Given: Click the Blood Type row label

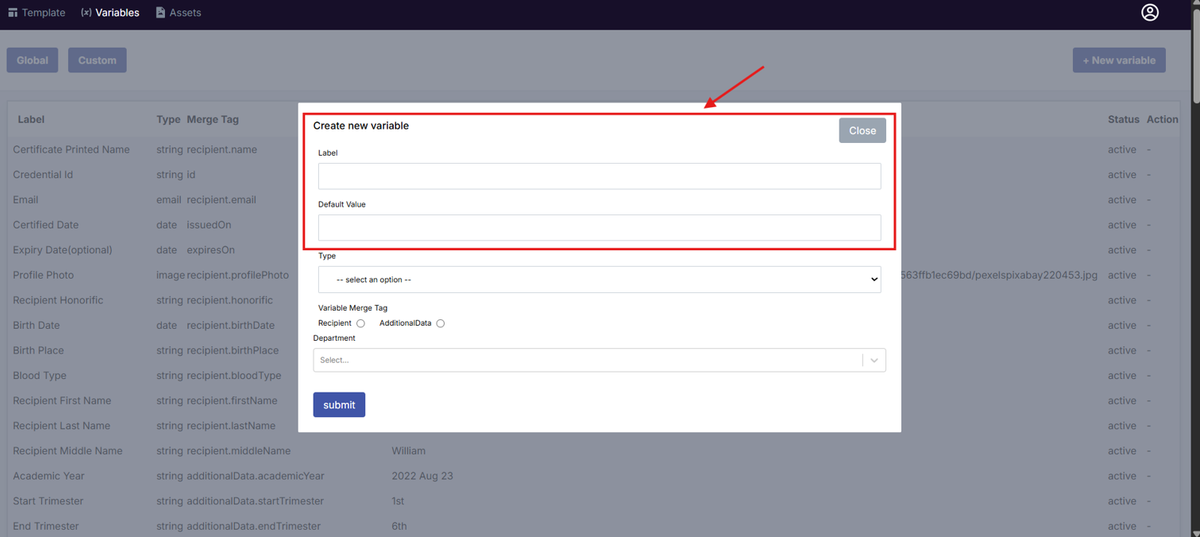Looking at the screenshot, I should (x=40, y=375).
